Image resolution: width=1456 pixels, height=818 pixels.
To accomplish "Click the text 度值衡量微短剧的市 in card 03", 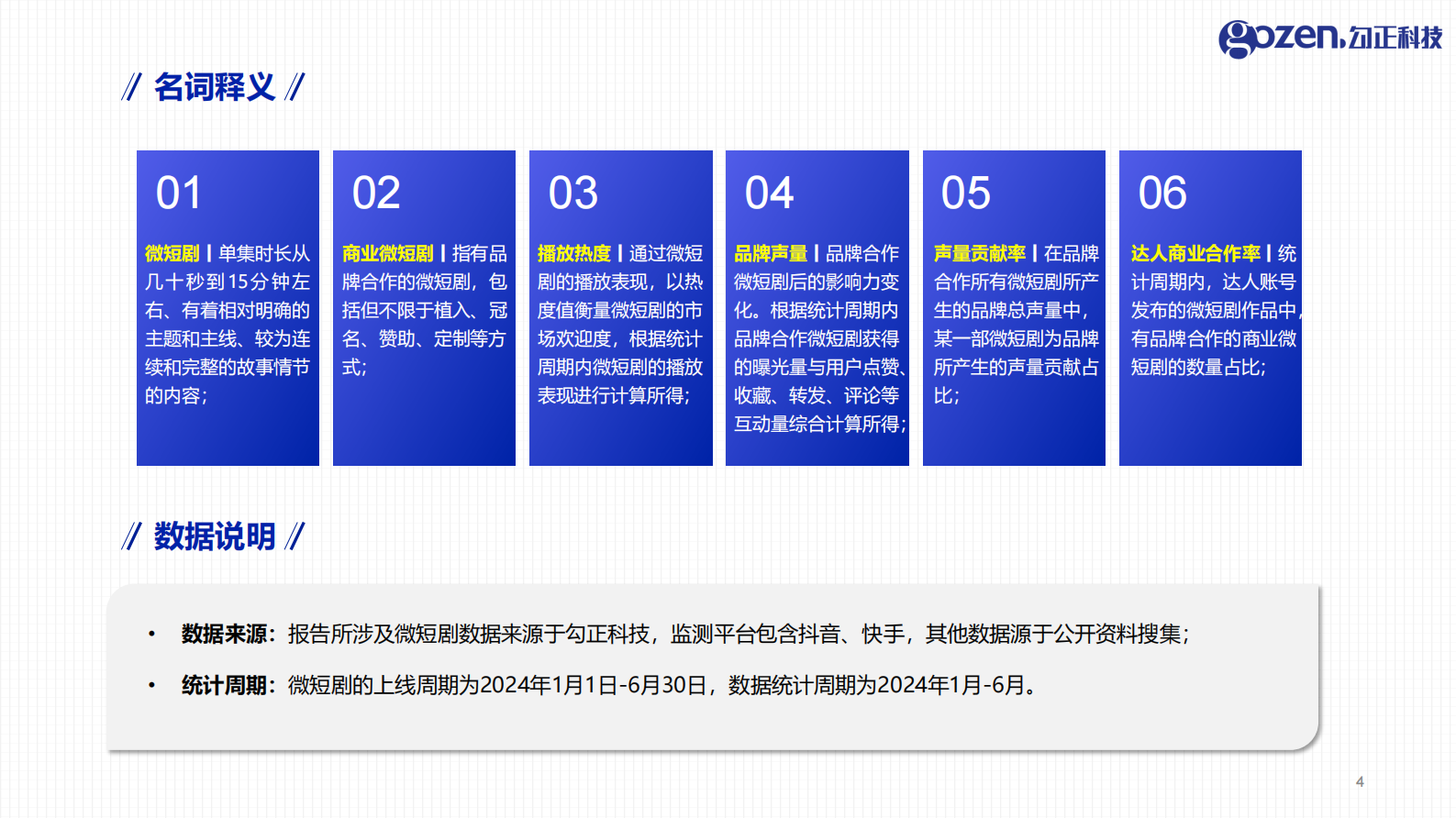I will [x=620, y=310].
